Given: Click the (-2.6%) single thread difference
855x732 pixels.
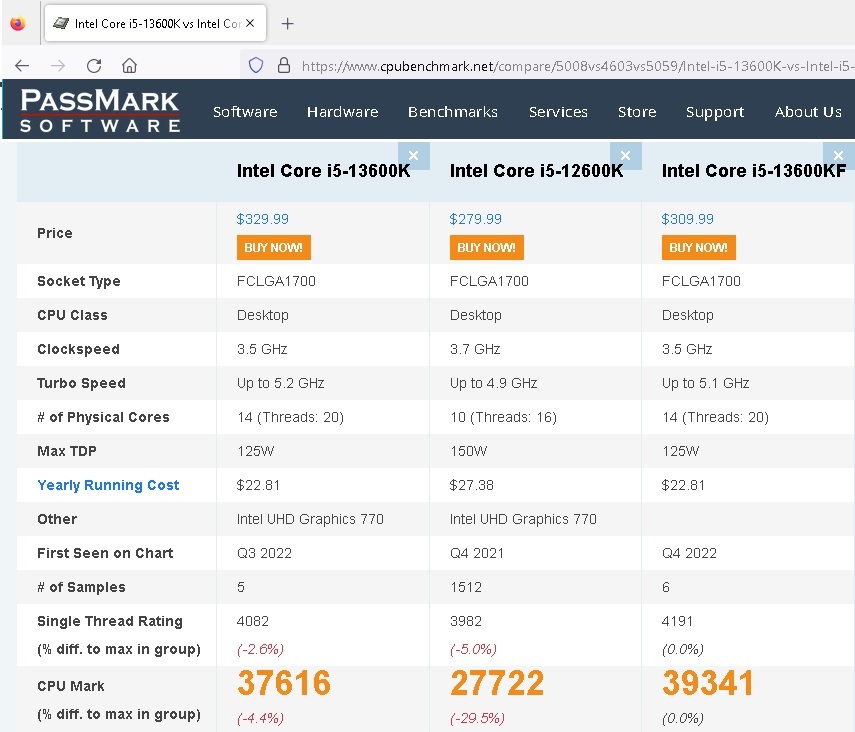Looking at the screenshot, I should [x=260, y=649].
